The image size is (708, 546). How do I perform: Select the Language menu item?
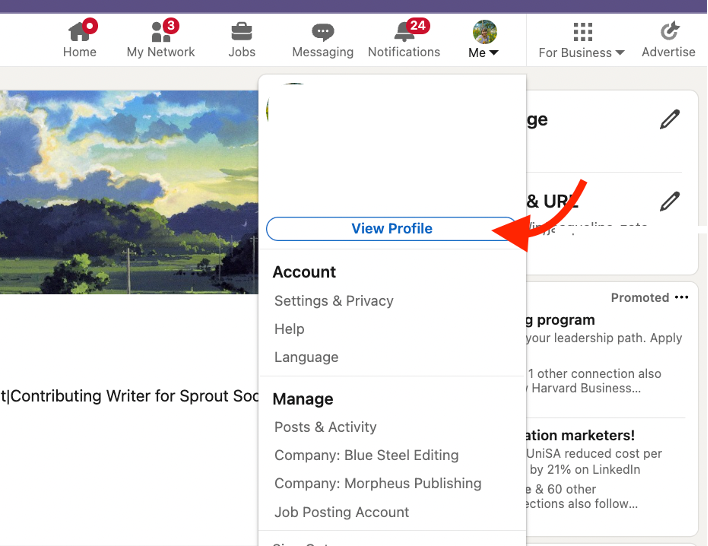click(306, 357)
